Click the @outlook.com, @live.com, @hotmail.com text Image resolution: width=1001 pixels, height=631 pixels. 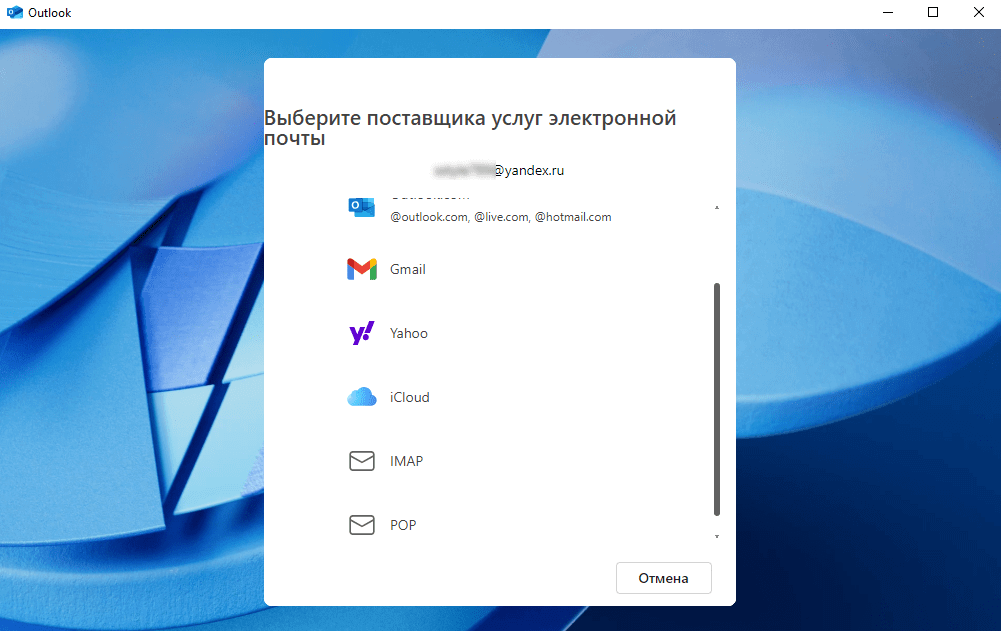[500, 217]
